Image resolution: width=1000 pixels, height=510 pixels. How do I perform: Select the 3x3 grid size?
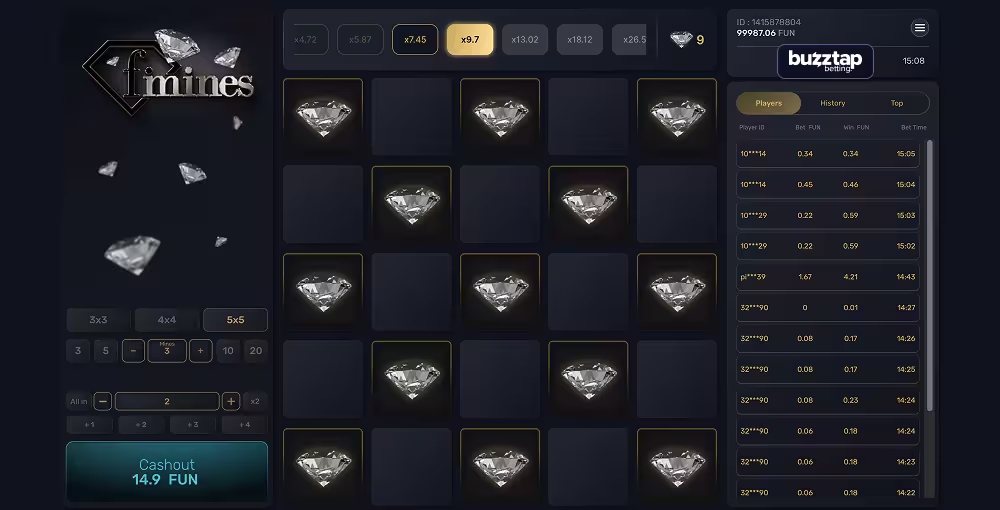tap(98, 320)
